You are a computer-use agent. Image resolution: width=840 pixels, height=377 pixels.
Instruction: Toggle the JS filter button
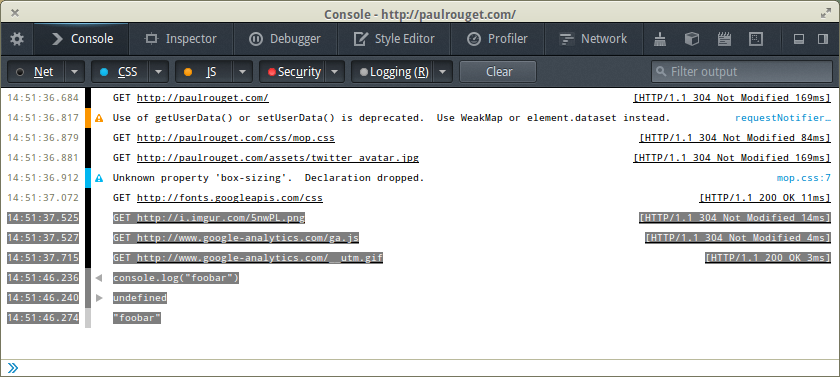204,72
